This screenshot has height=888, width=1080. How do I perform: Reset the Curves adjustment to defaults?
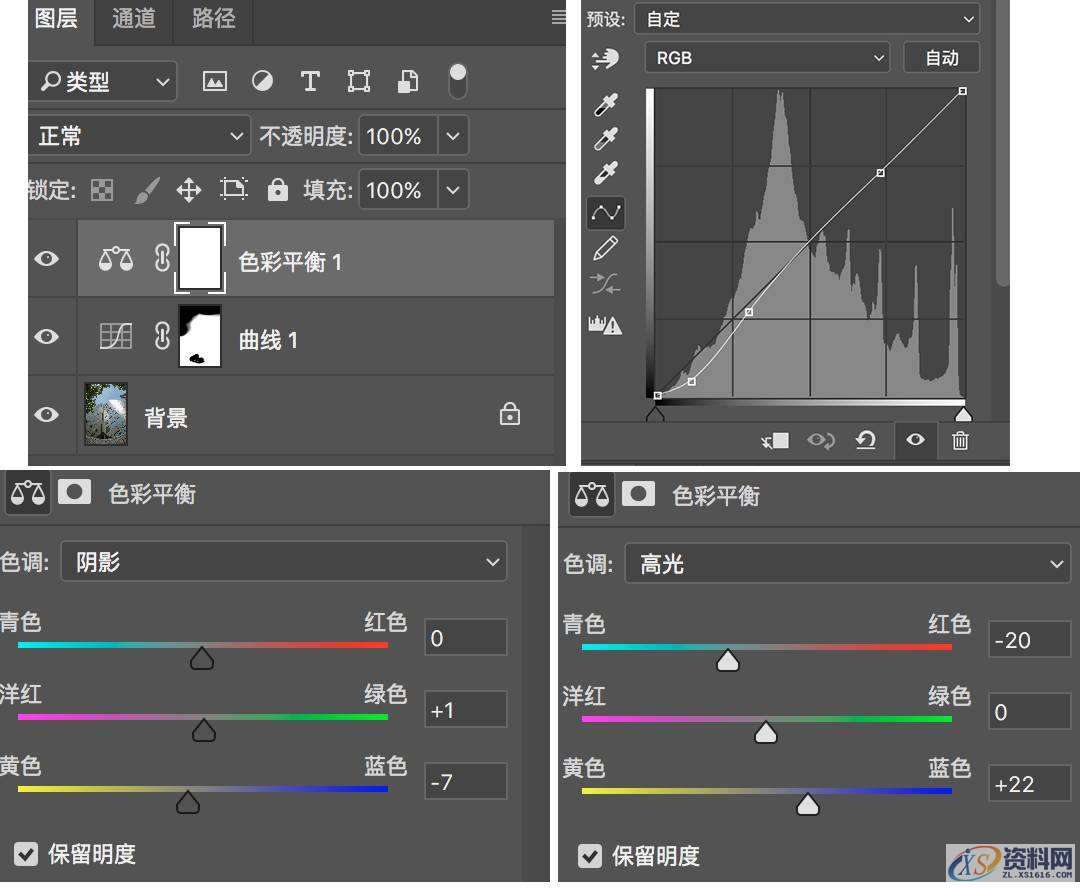click(866, 440)
